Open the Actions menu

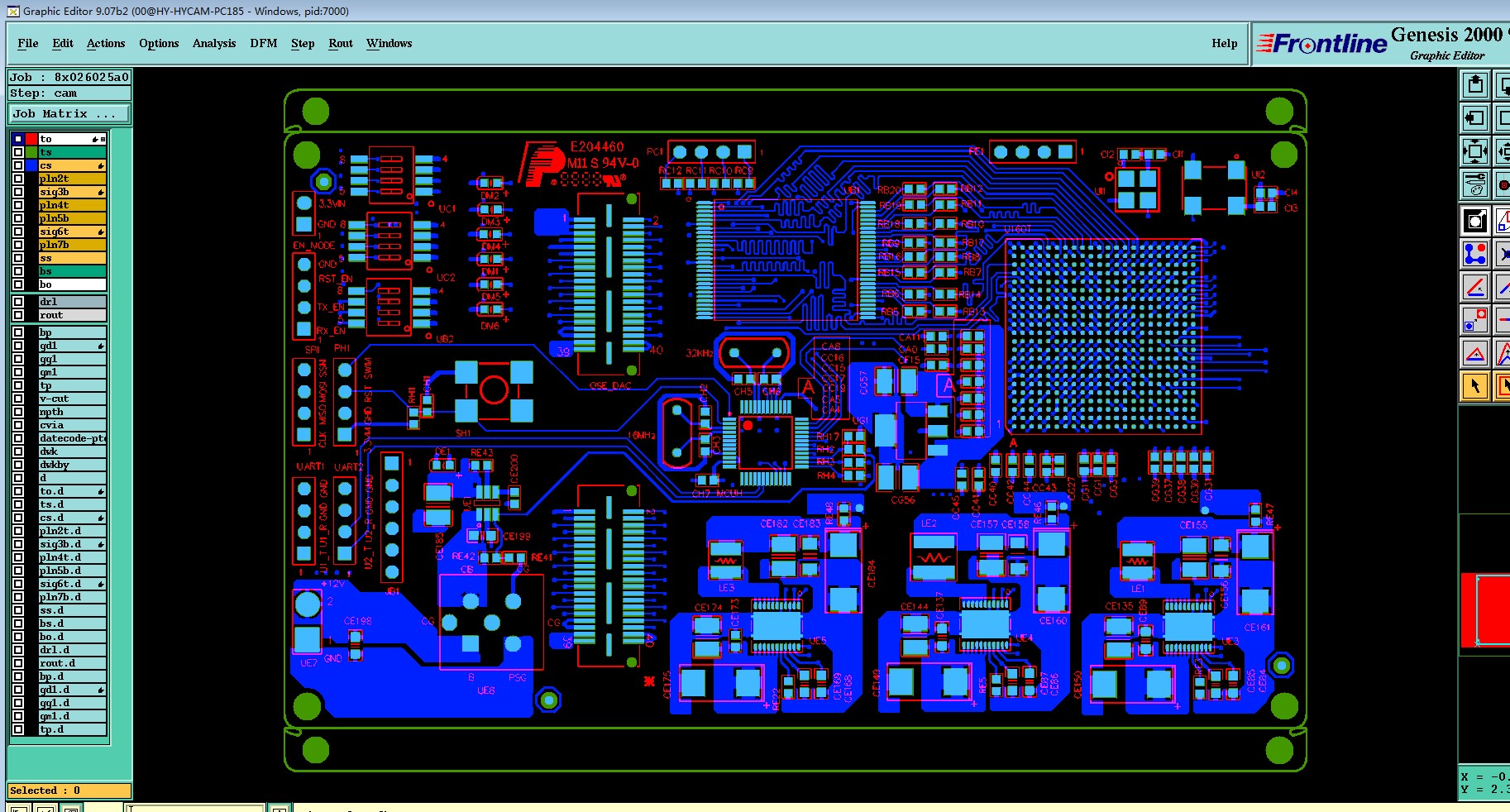106,43
